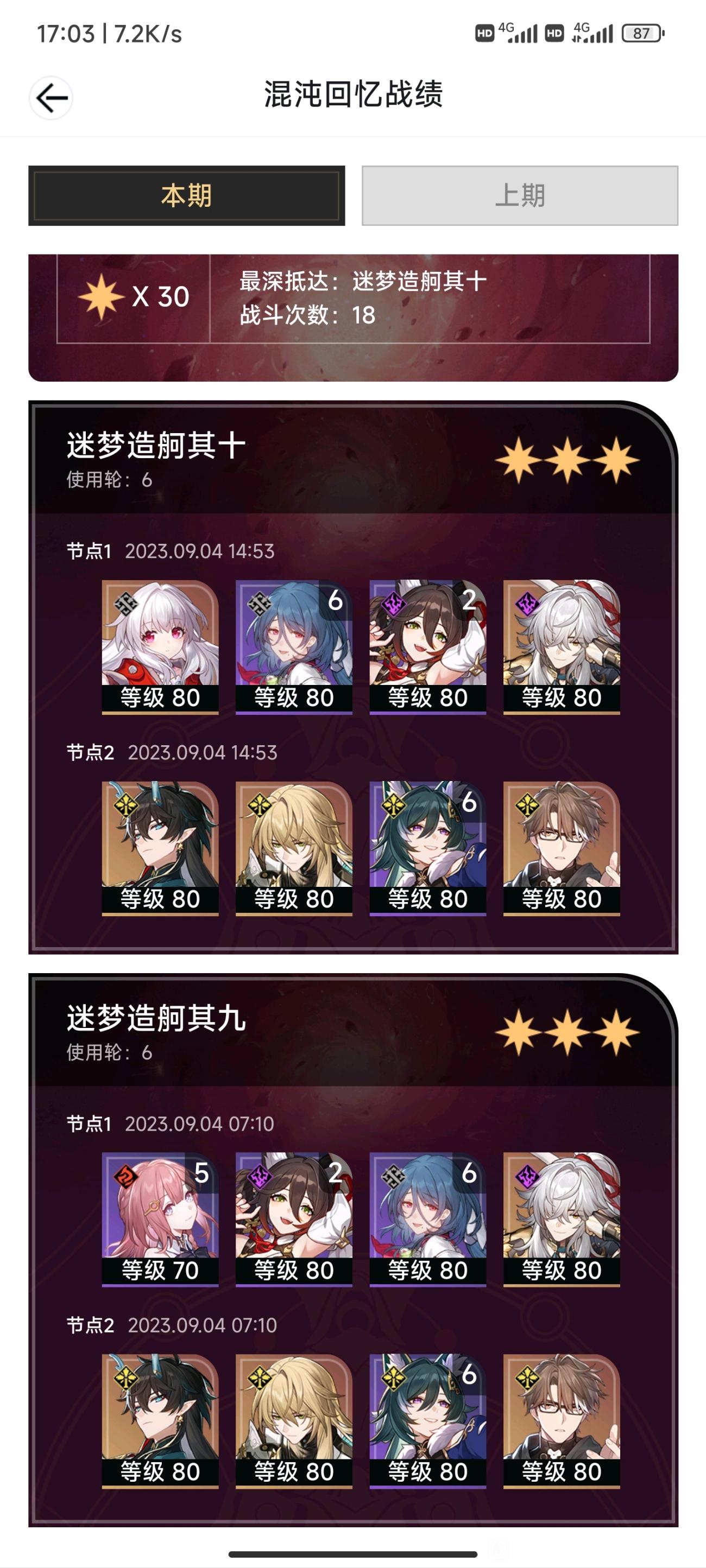Viewport: 706px width, 1568px height.
Task: Select glasses character in 其九 节点2
Action: point(562,1421)
